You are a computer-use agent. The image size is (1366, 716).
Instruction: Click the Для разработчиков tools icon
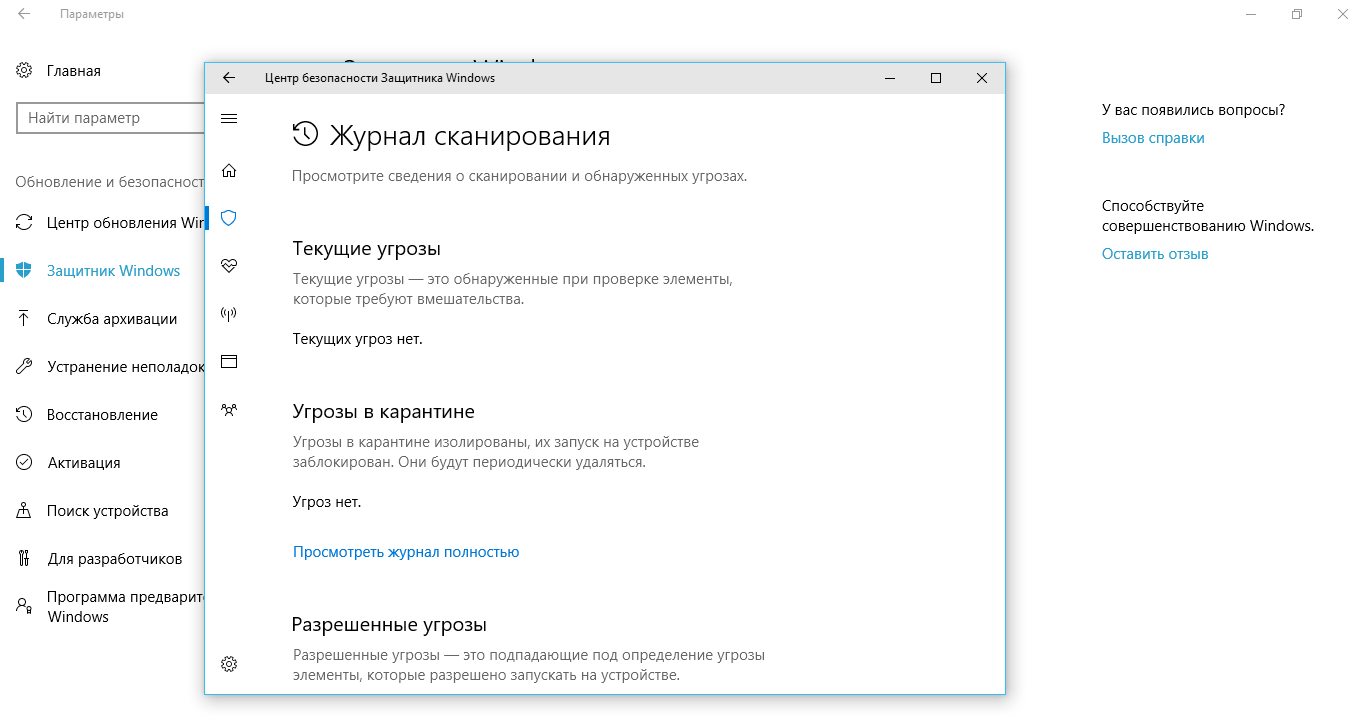tap(24, 558)
